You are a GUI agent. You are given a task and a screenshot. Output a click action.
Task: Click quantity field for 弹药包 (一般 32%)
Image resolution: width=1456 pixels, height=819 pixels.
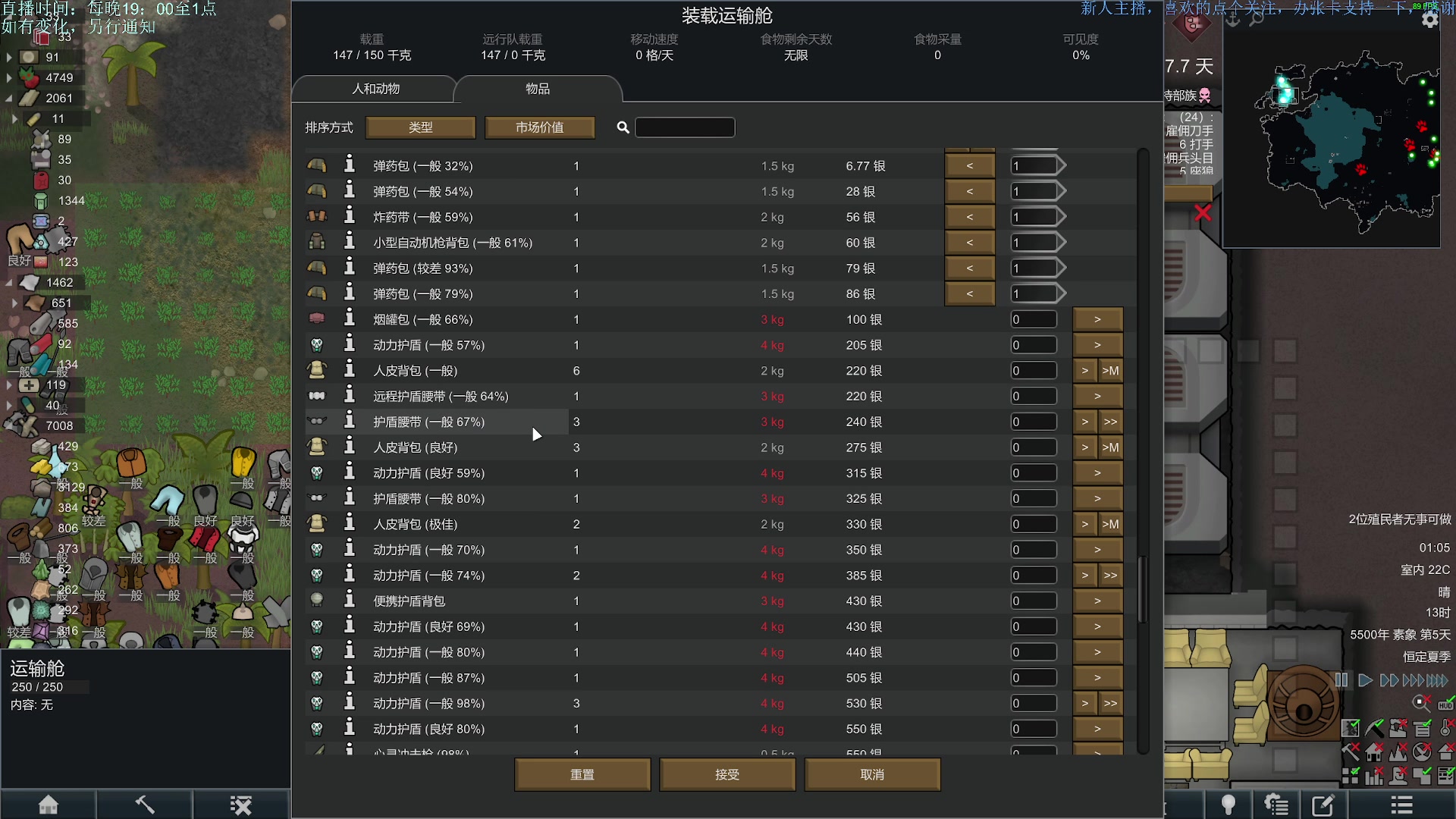pyautogui.click(x=1034, y=165)
